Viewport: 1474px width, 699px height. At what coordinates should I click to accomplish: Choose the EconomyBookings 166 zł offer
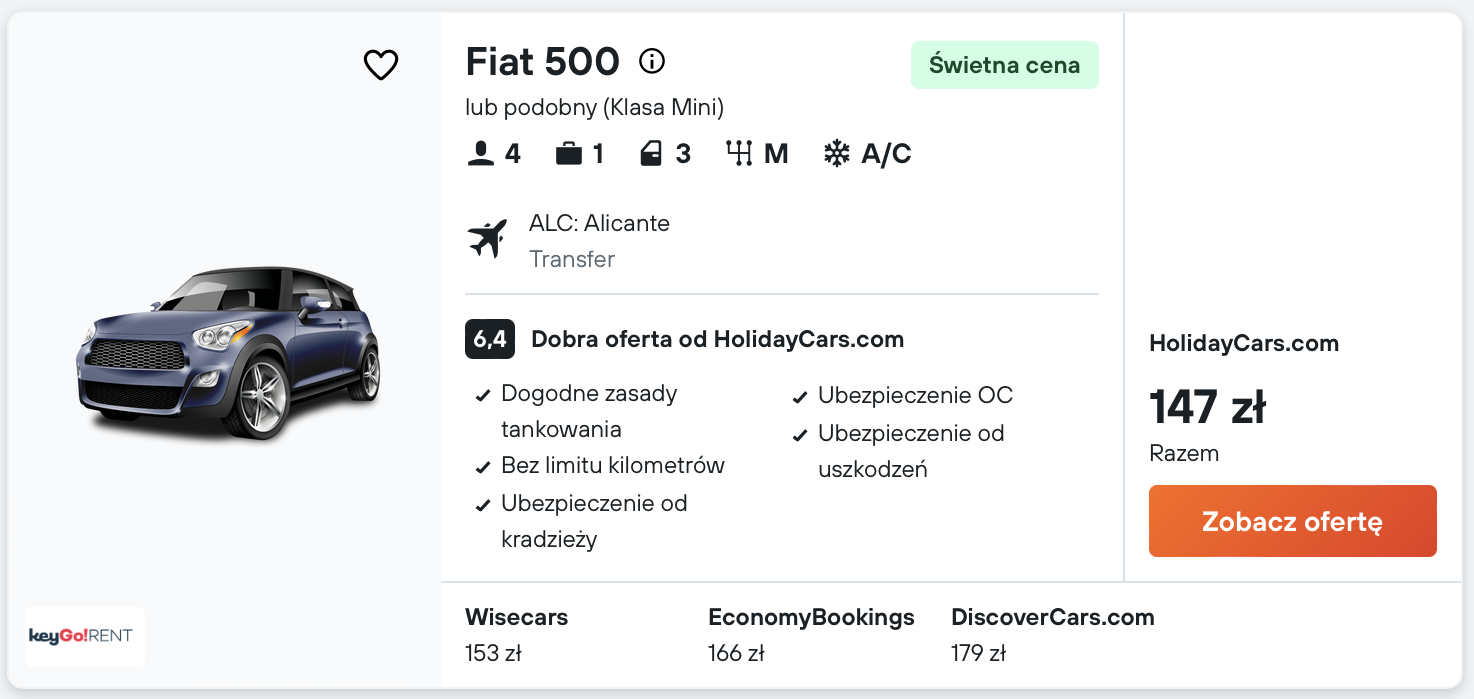coord(811,635)
